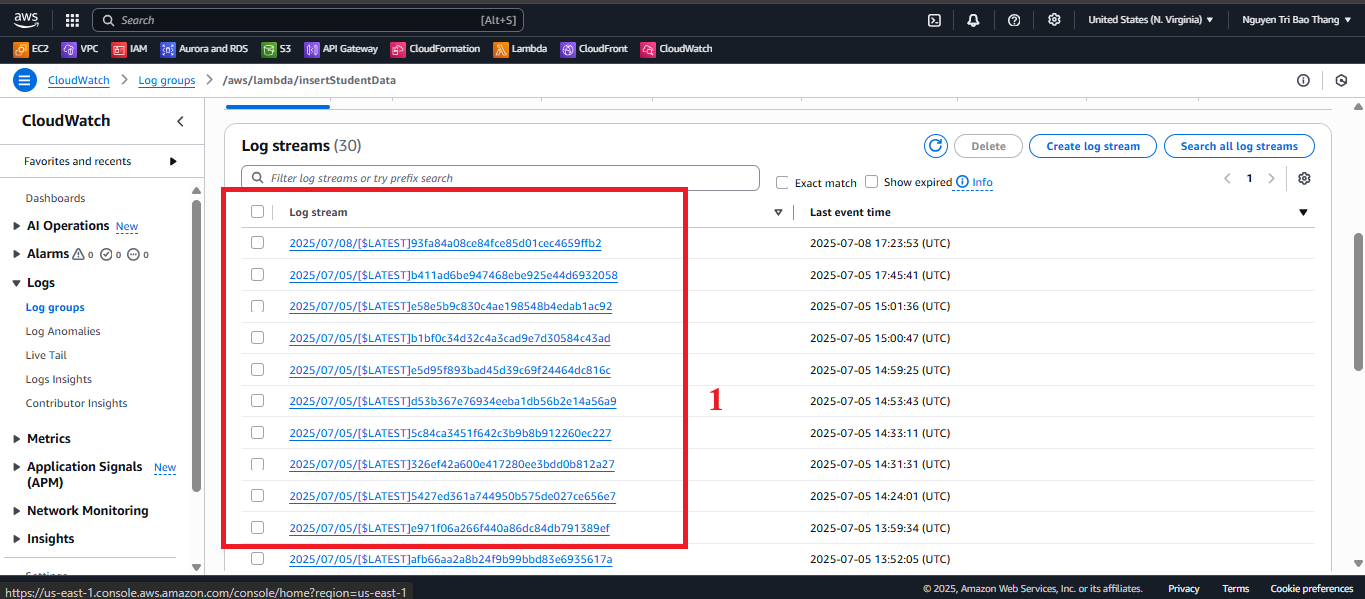Open the Nguyen Tri Bao Thang account menu
Image resolution: width=1365 pixels, height=599 pixels.
[x=1296, y=20]
